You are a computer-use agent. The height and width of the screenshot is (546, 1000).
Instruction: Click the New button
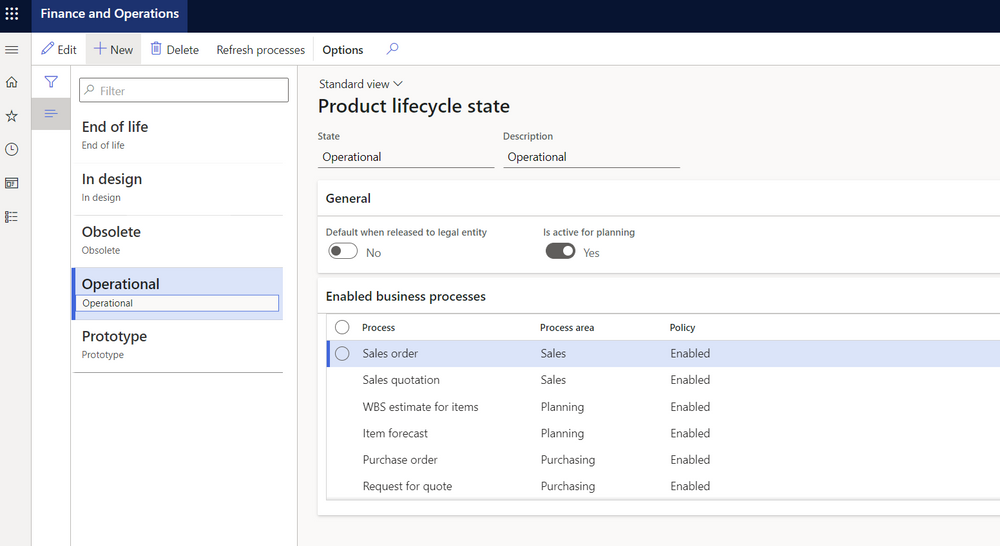(x=113, y=50)
